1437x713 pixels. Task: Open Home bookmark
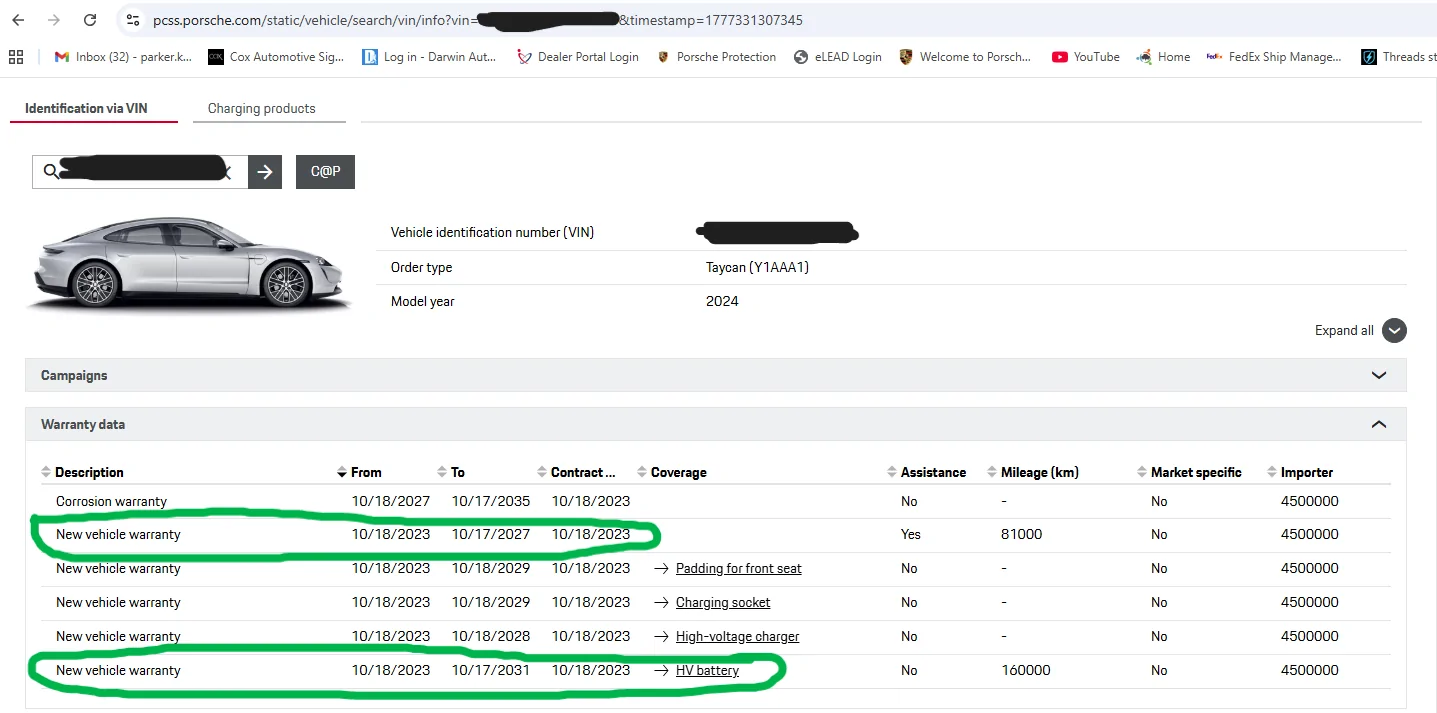[x=1163, y=57]
